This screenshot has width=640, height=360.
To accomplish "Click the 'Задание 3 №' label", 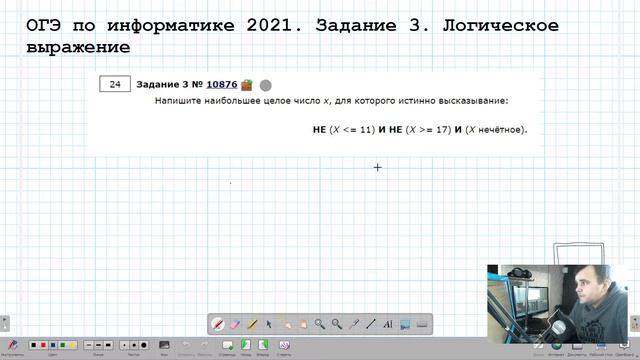I will [169, 84].
